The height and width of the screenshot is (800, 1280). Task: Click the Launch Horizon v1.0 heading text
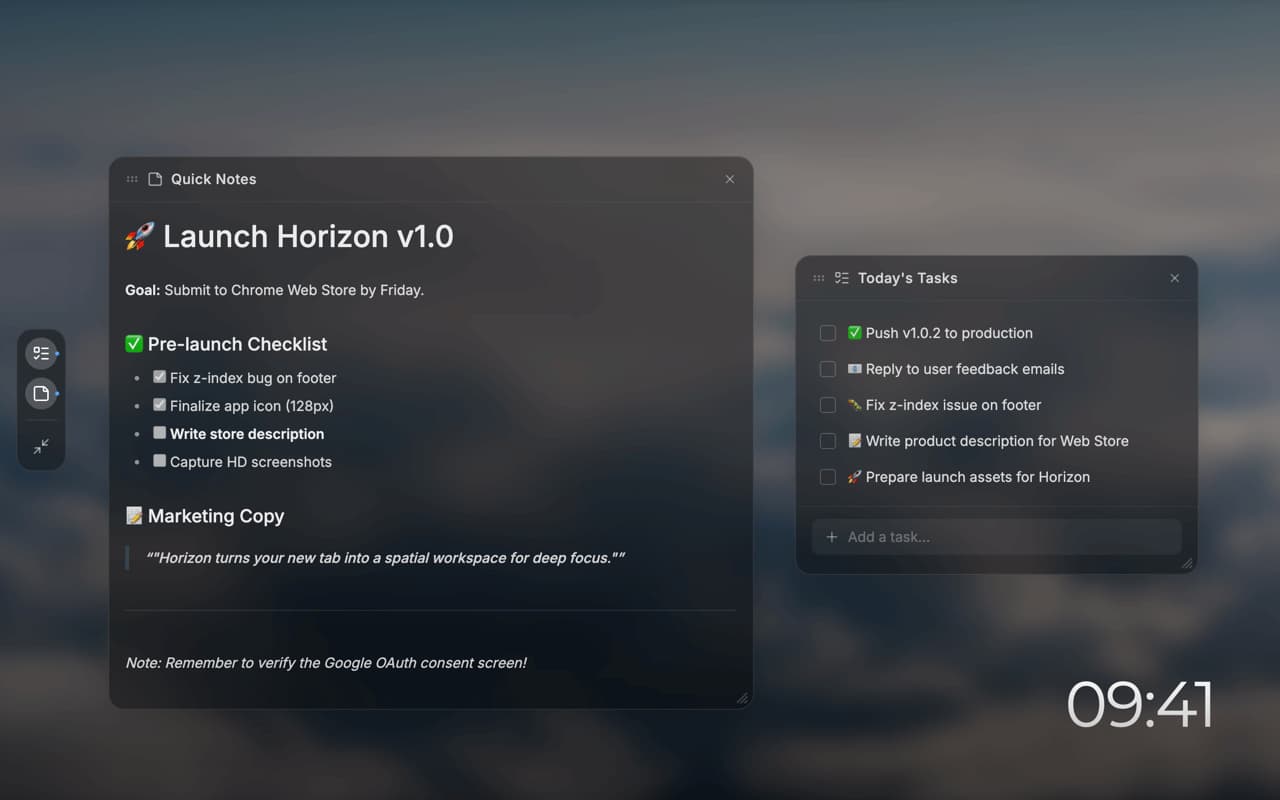click(308, 236)
